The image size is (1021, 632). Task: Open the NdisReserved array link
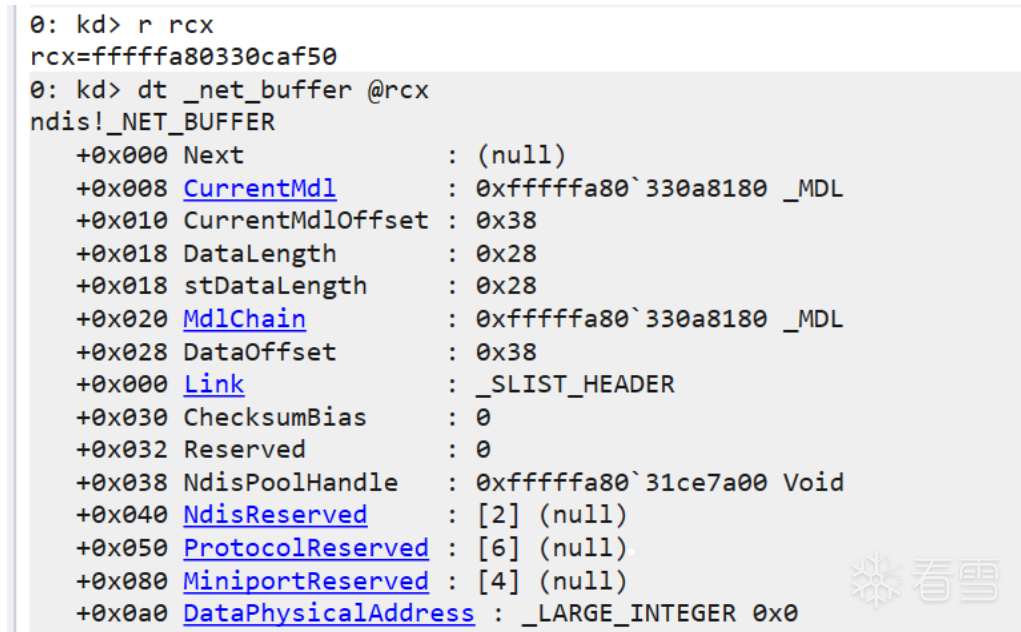pos(275,515)
